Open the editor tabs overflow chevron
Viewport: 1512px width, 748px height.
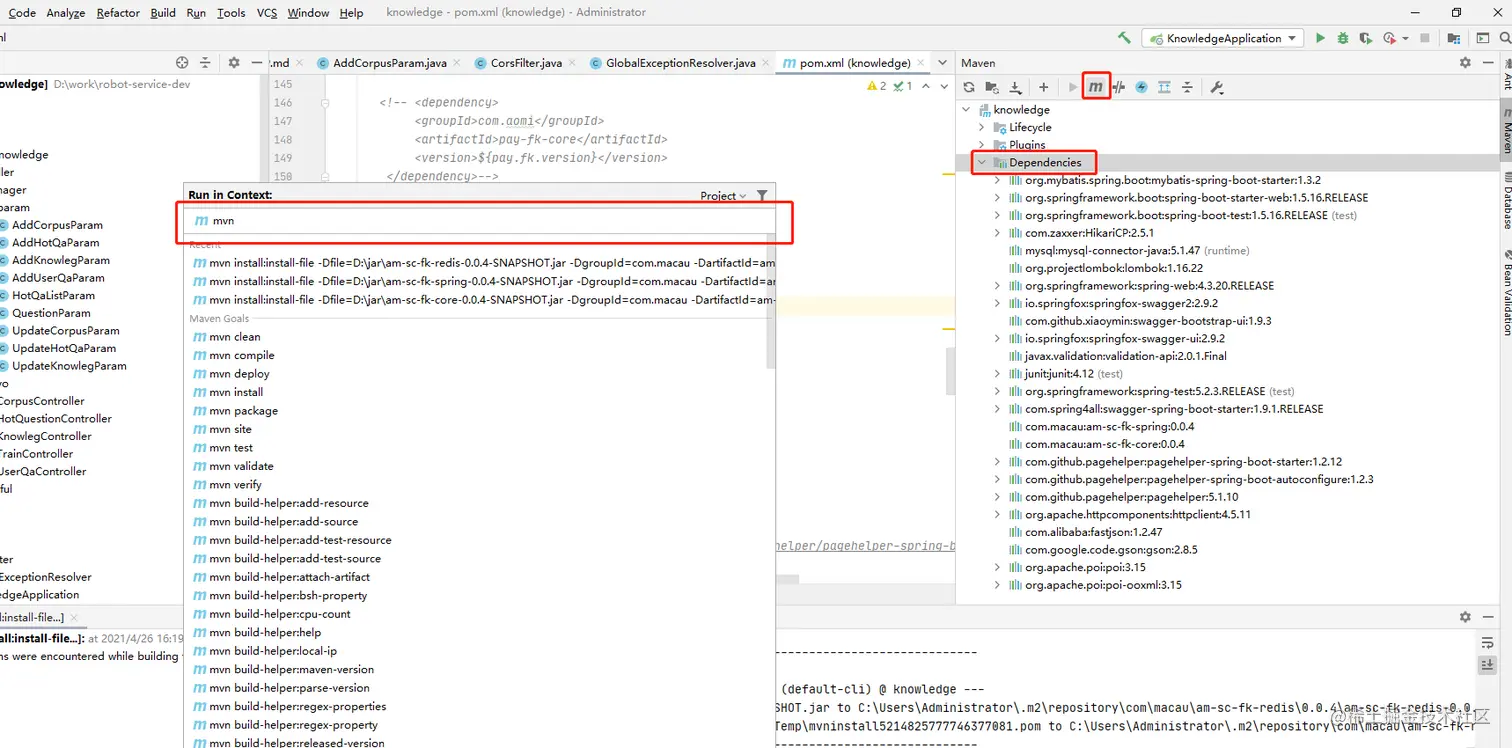[941, 63]
